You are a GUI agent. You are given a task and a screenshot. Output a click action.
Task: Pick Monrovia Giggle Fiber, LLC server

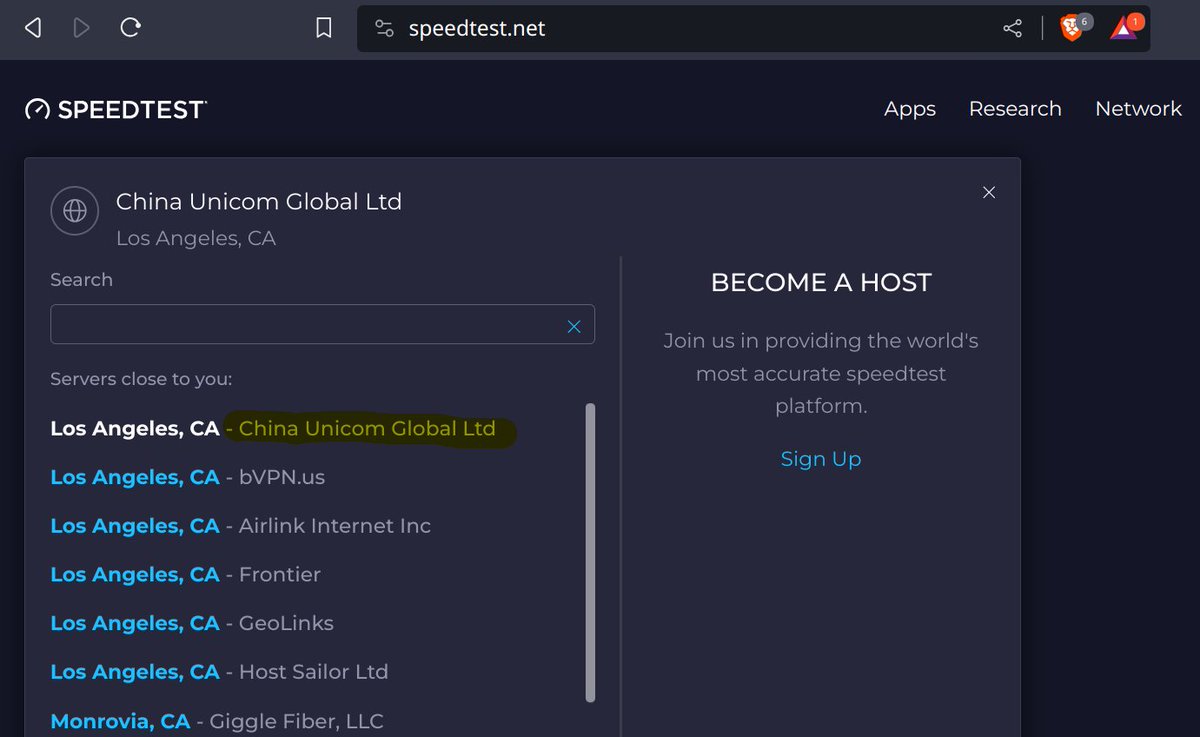[217, 721]
